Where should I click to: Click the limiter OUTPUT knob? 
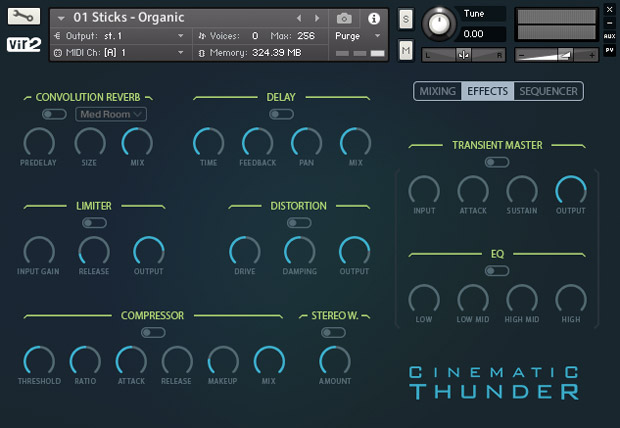pos(149,251)
